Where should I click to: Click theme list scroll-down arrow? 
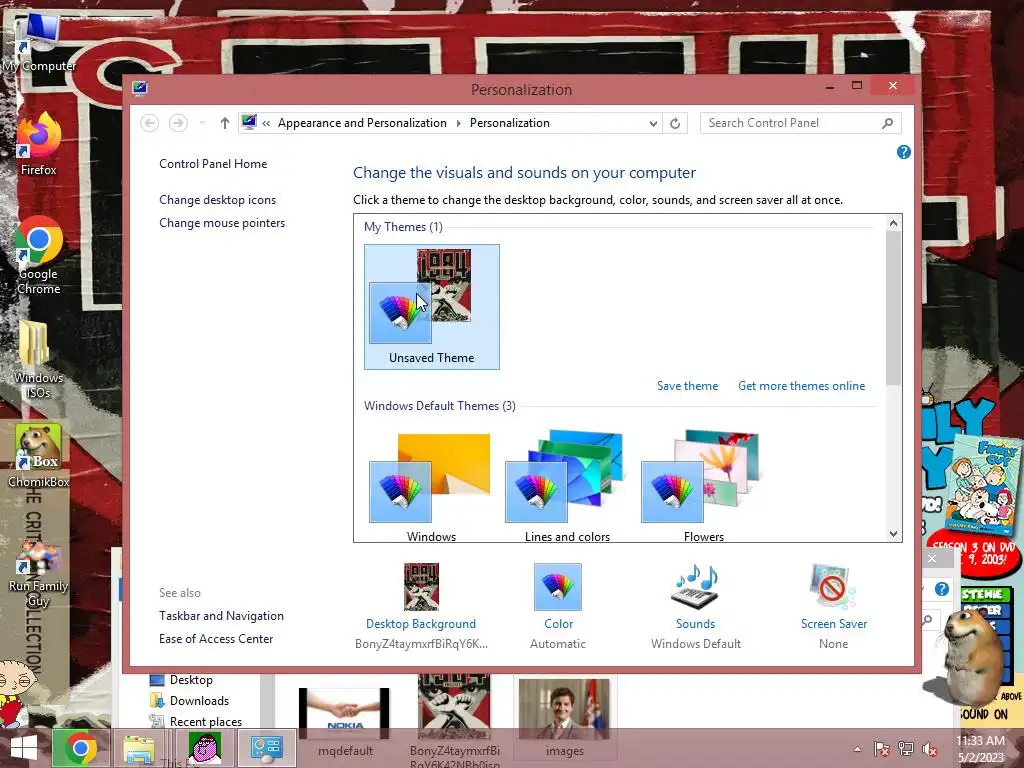[893, 534]
